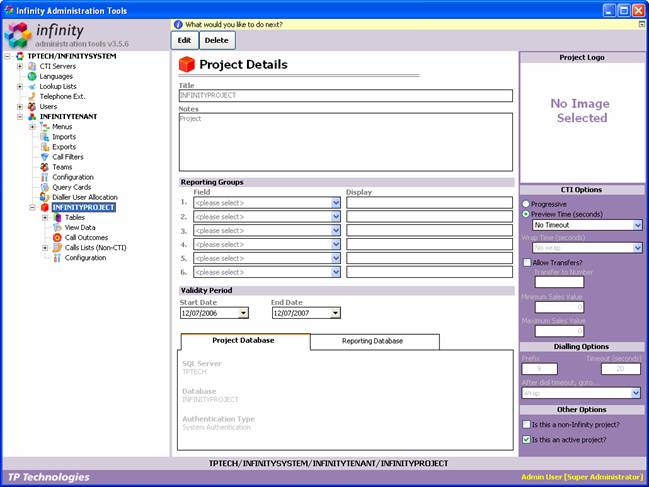This screenshot has height=487, width=649.
Task: Open the Start Date picker dropdown
Action: (244, 313)
